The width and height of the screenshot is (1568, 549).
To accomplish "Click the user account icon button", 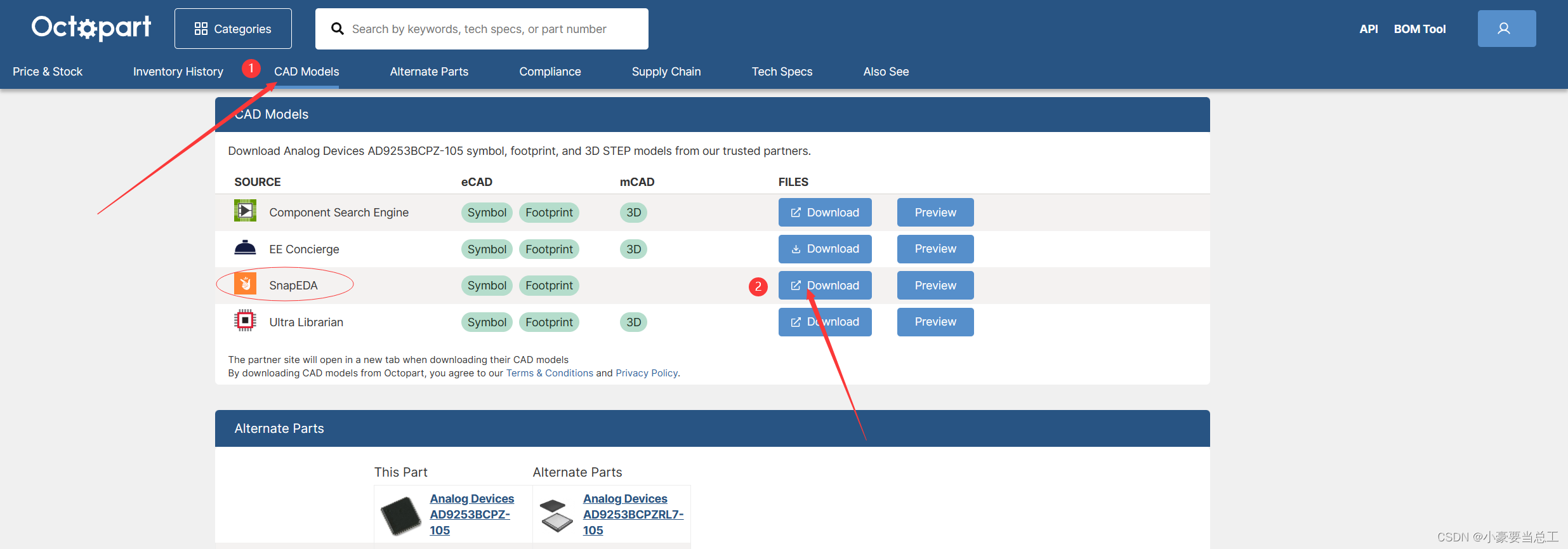I will pos(1506,29).
